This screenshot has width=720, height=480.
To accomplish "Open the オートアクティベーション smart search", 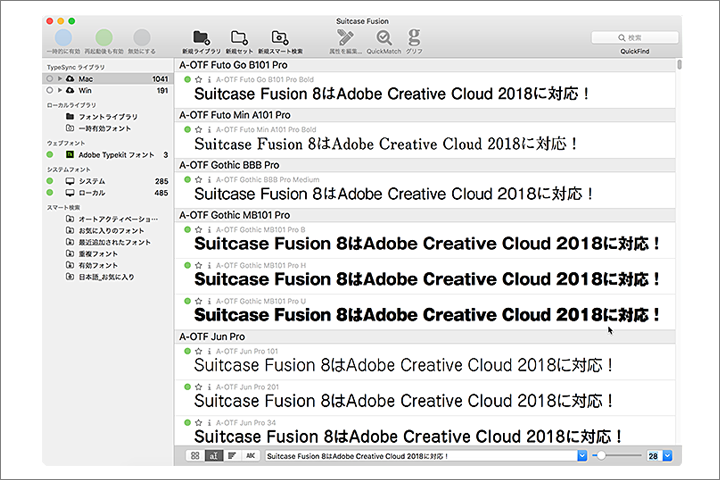I will click(x=118, y=219).
